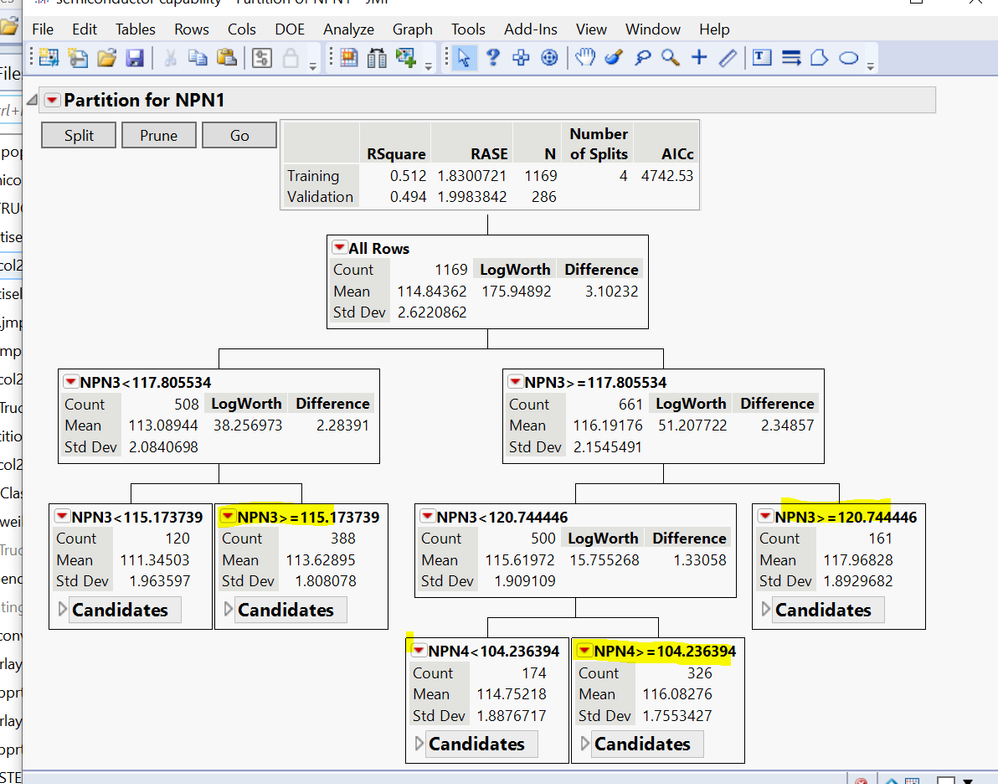998x784 pixels.
Task: Pick the Lasso selection tool
Action: 642,58
